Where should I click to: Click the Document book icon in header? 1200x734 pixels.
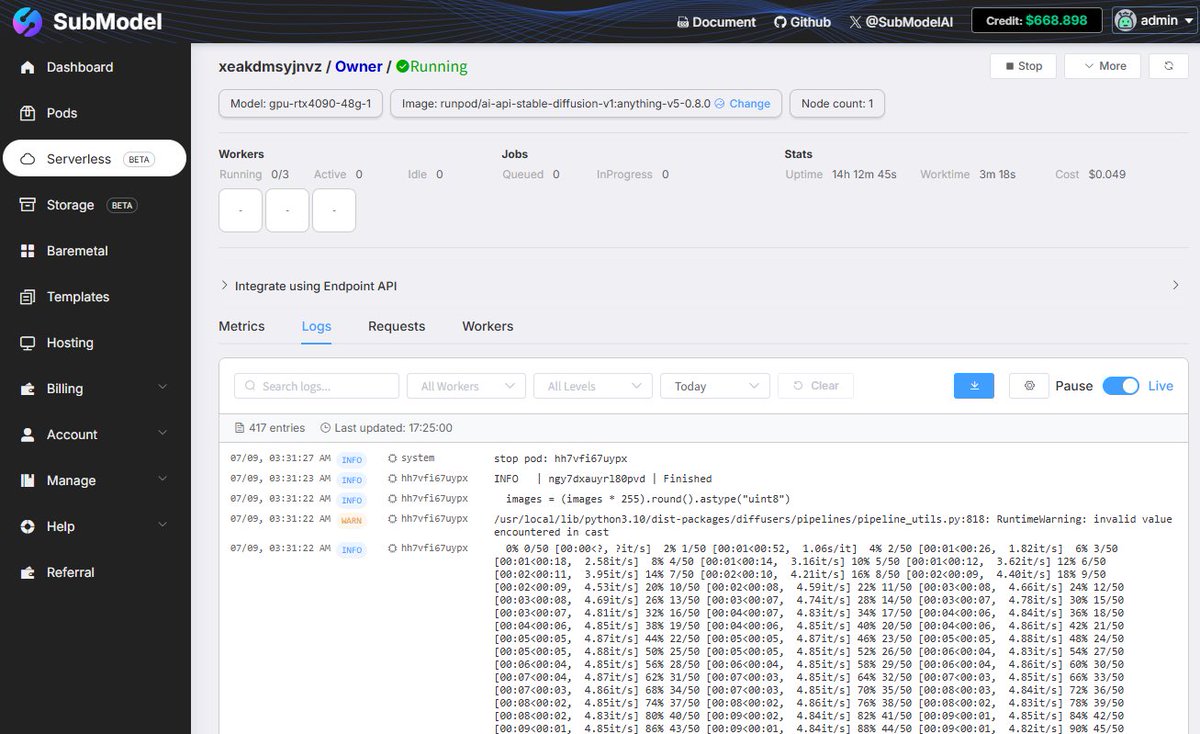click(683, 22)
